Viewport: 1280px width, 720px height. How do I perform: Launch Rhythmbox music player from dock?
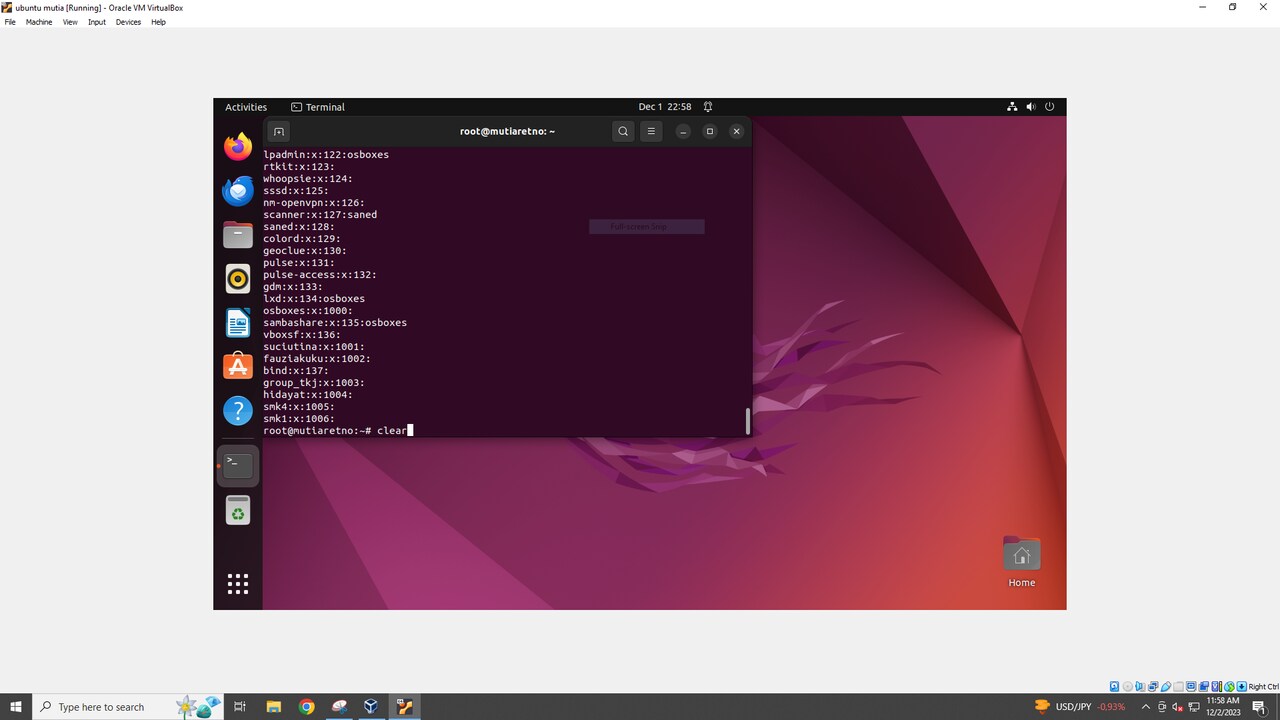coord(238,279)
